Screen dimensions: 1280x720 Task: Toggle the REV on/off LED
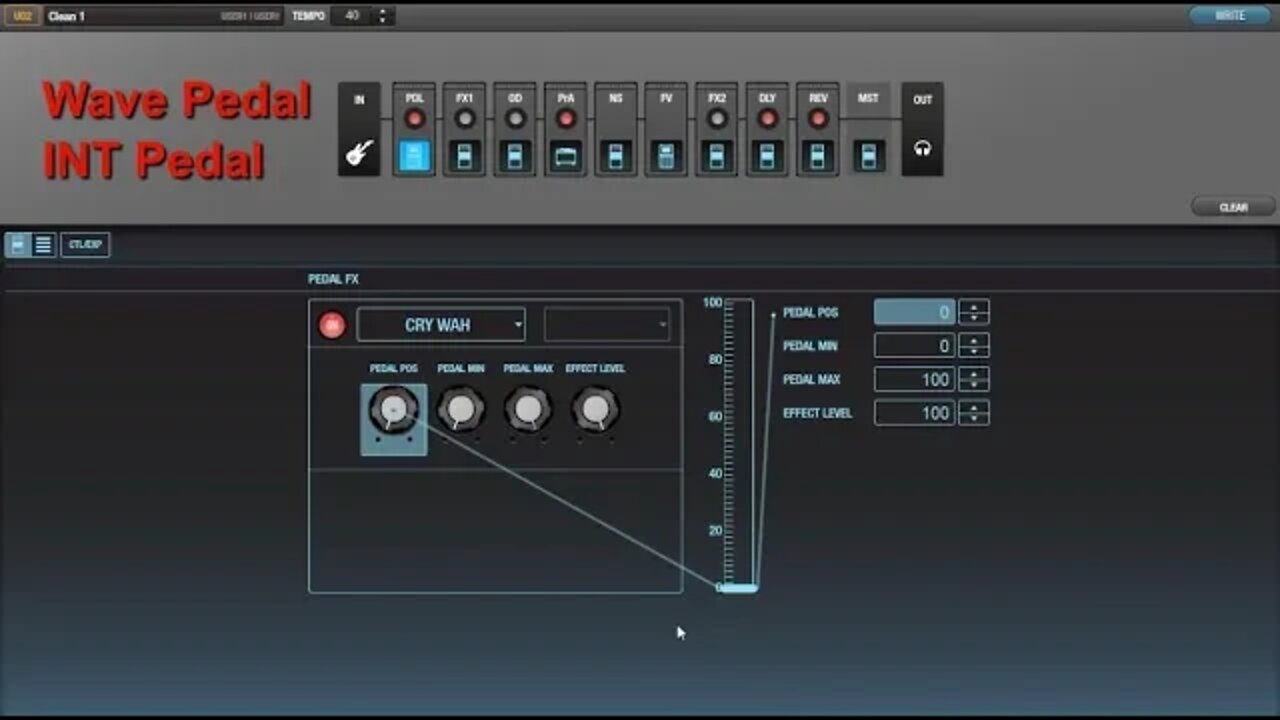click(x=818, y=119)
